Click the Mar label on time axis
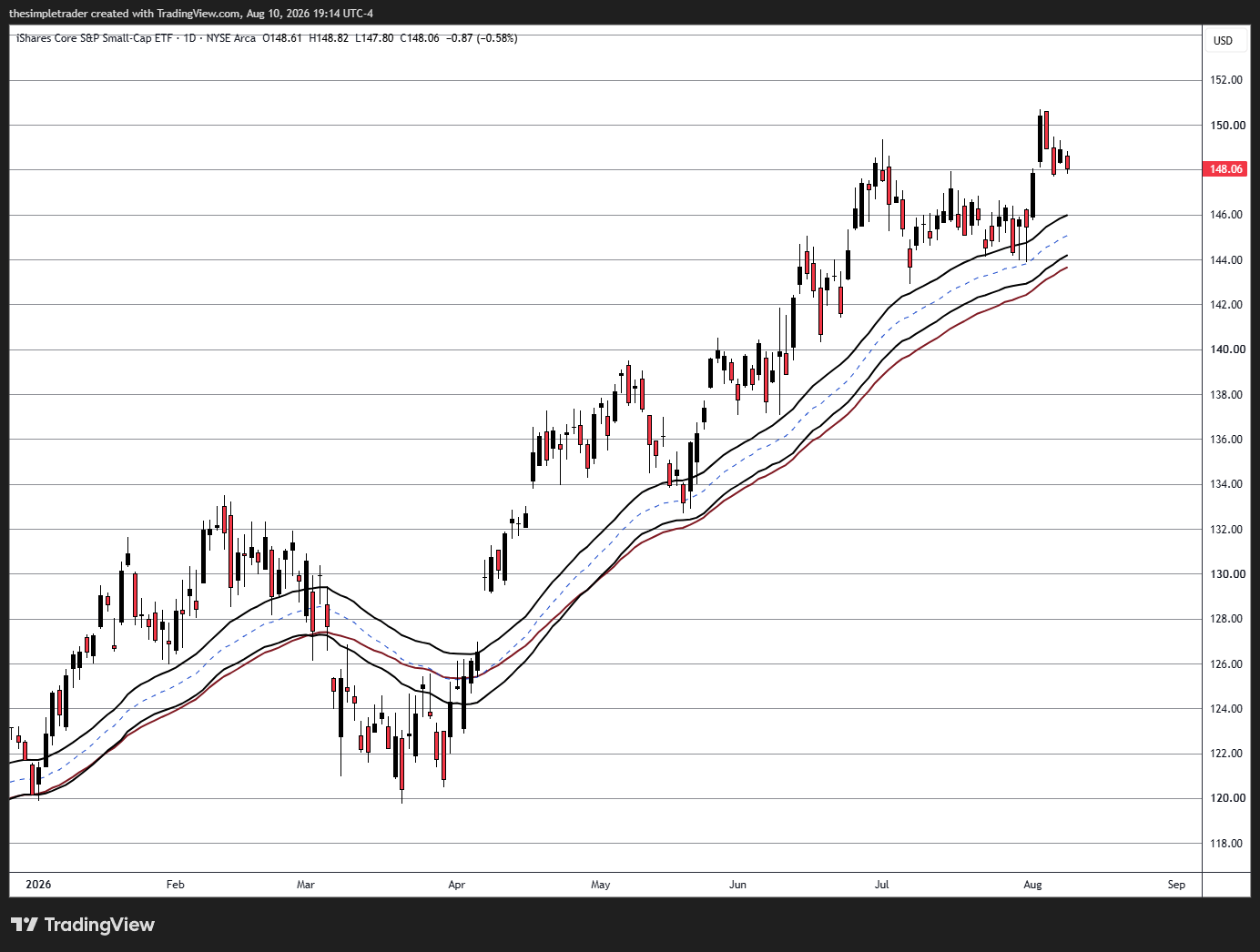 pos(306,885)
